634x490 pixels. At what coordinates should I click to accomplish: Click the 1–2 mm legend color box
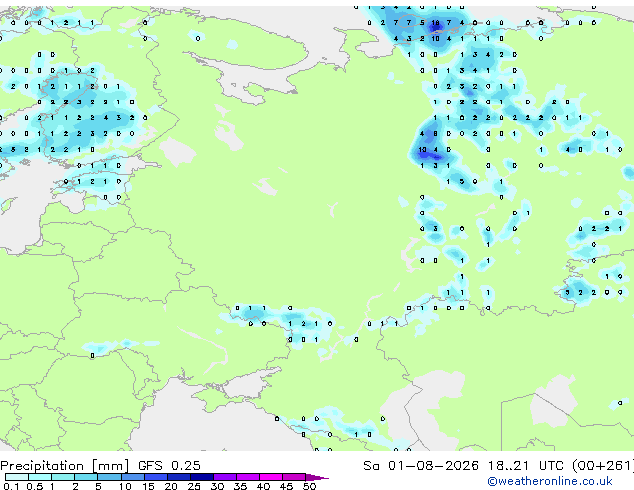coord(63,477)
